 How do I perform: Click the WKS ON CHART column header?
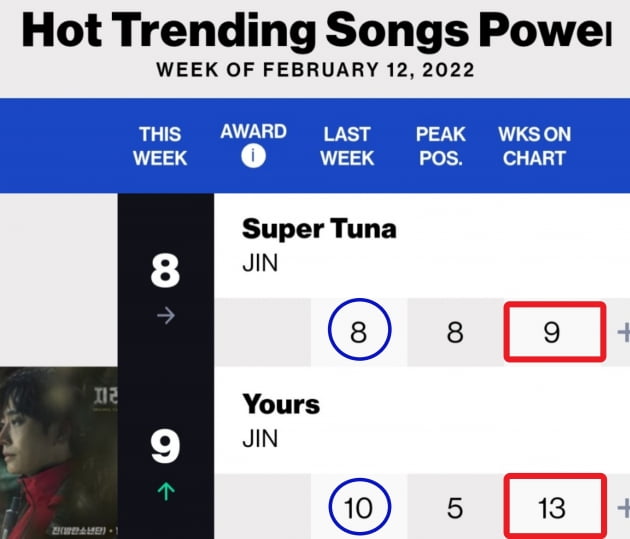[x=534, y=146]
